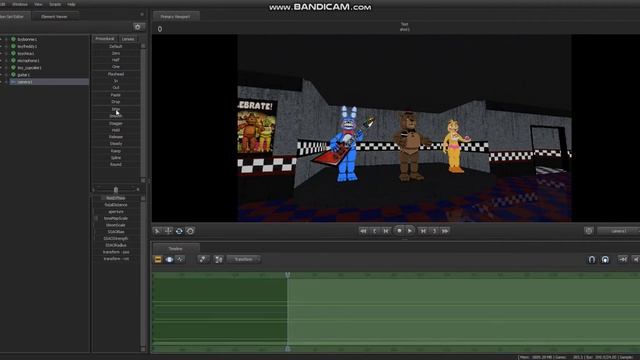
Task: Select the viewport selection arrow tool
Action: tap(157, 231)
